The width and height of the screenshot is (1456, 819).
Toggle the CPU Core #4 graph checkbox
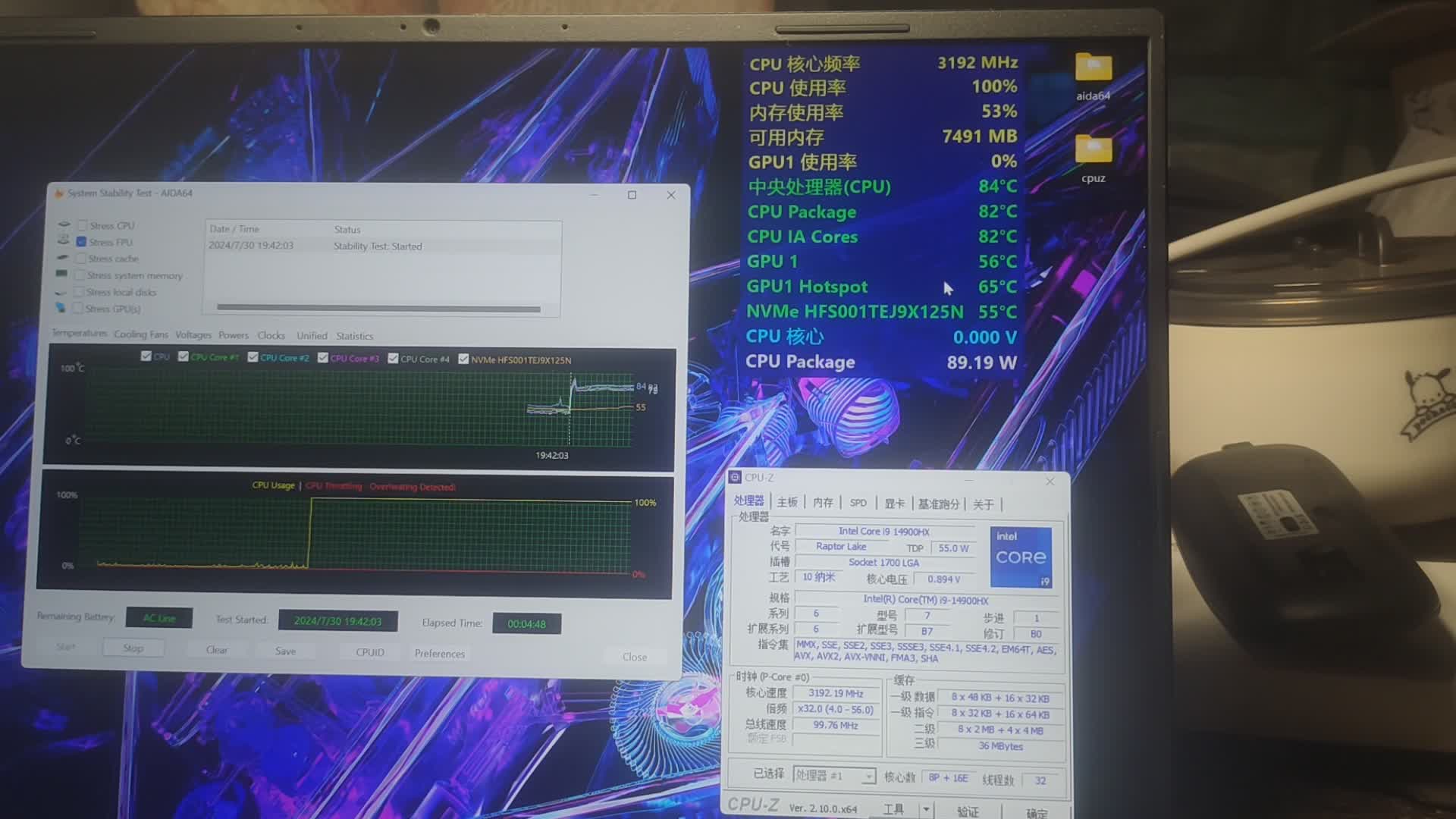click(393, 359)
